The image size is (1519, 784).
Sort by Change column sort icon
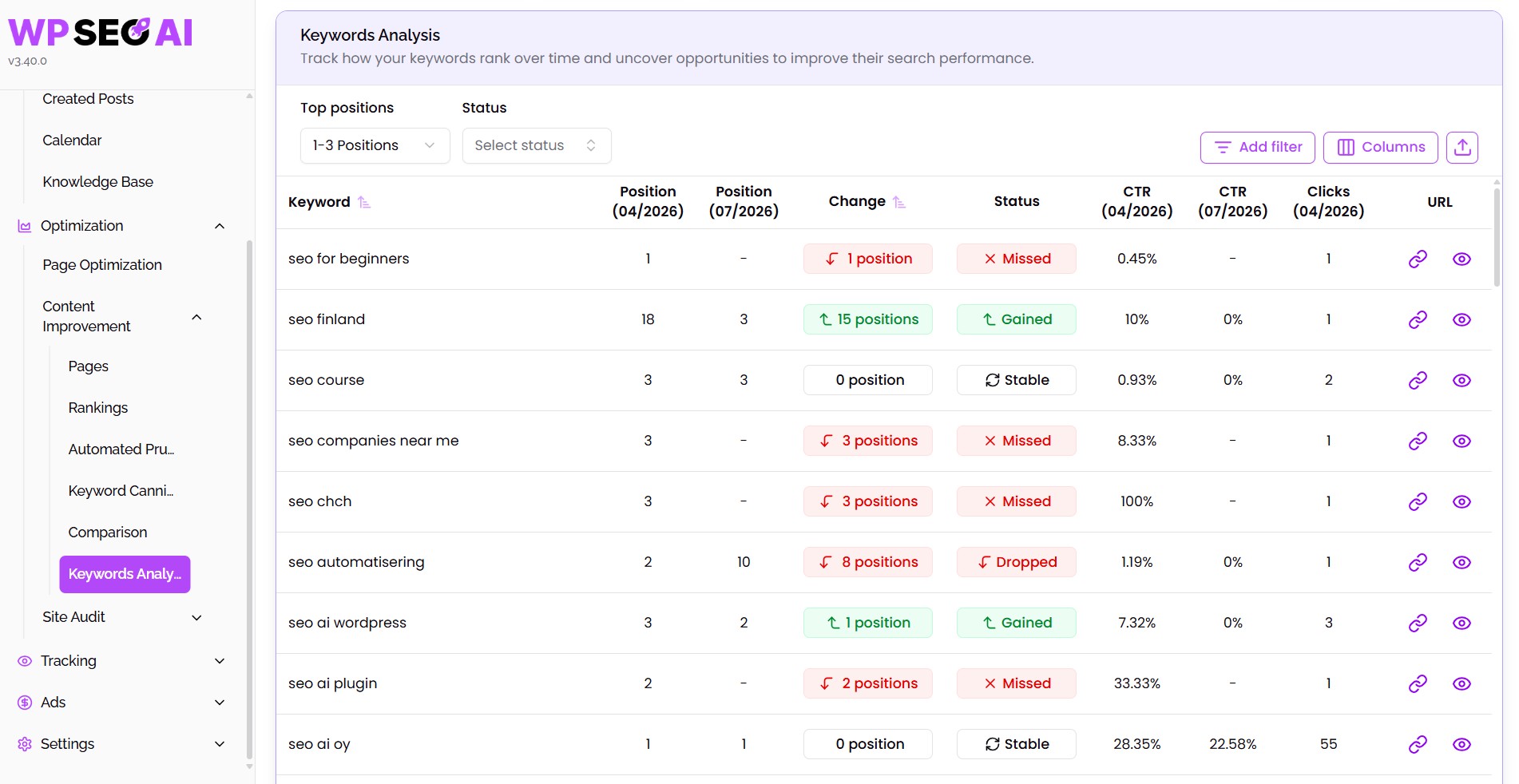tap(899, 202)
